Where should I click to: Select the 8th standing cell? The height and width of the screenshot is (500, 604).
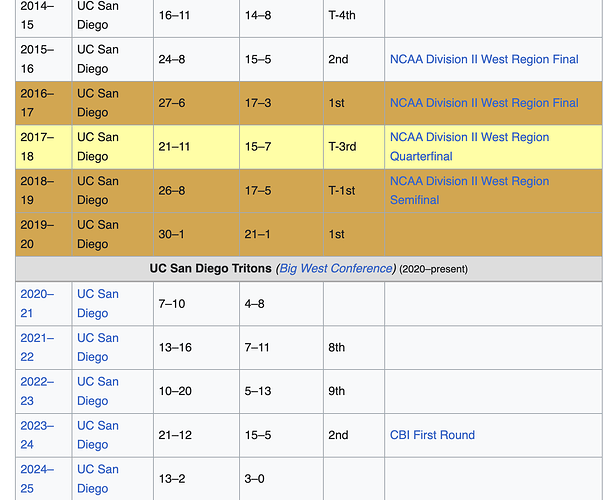(354, 347)
